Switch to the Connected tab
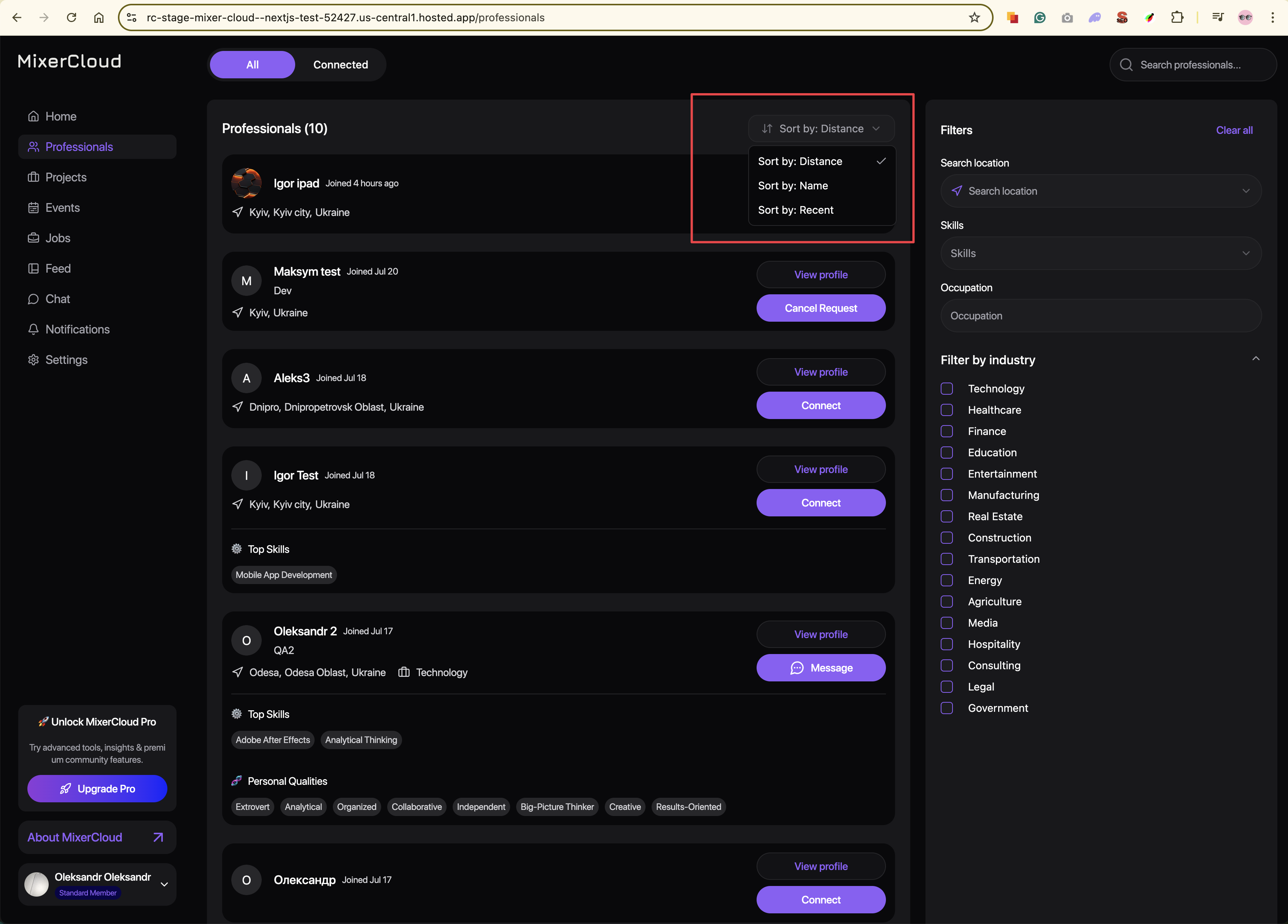1288x924 pixels. coord(340,65)
